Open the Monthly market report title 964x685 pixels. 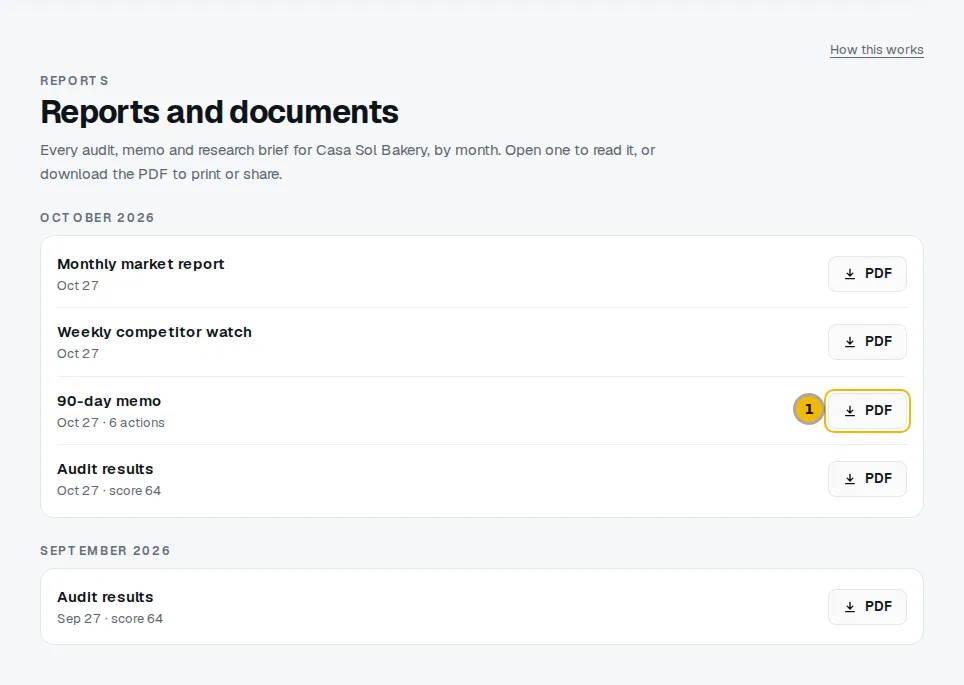click(x=141, y=264)
